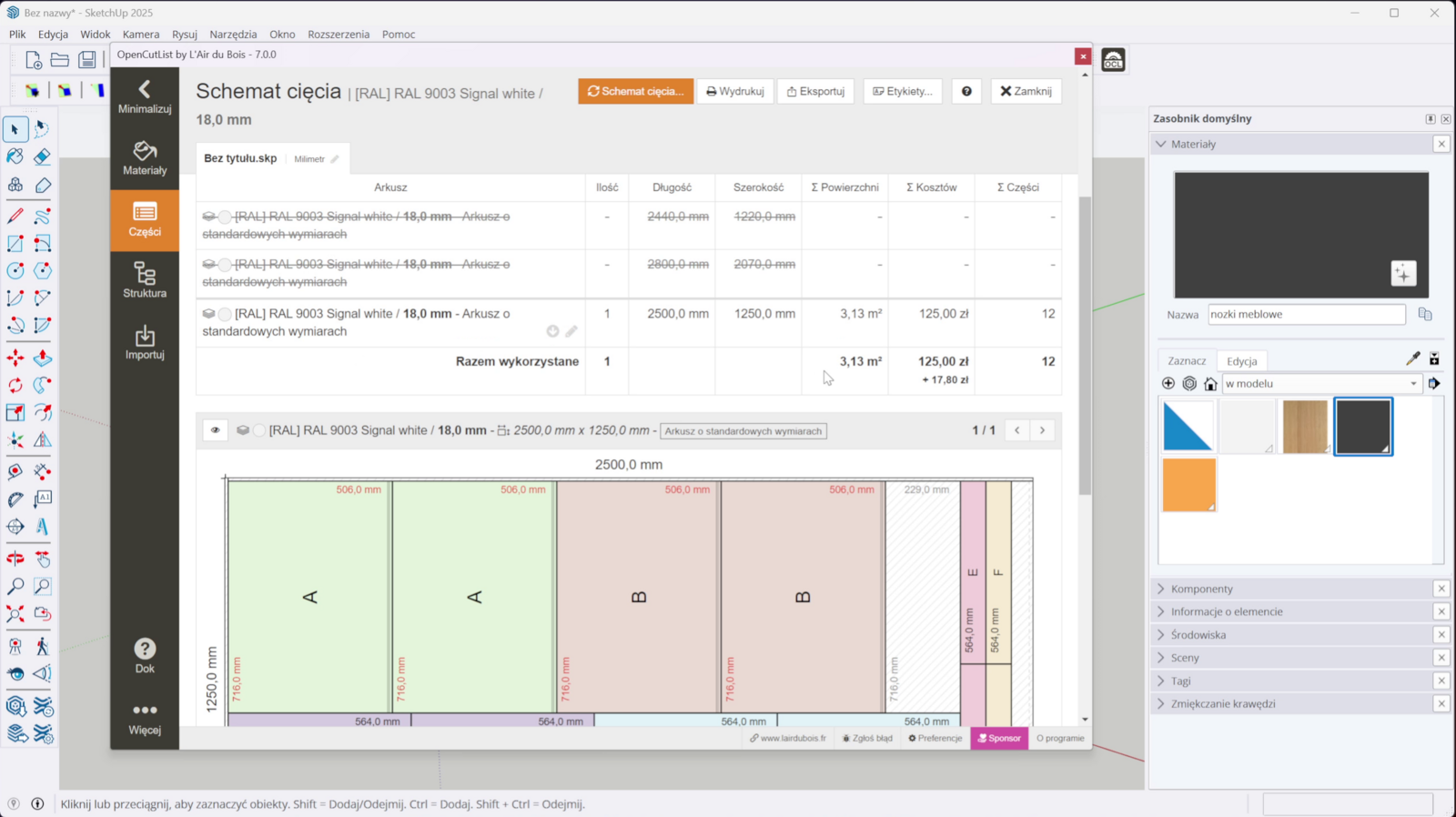Click the Dok help icon

click(145, 655)
